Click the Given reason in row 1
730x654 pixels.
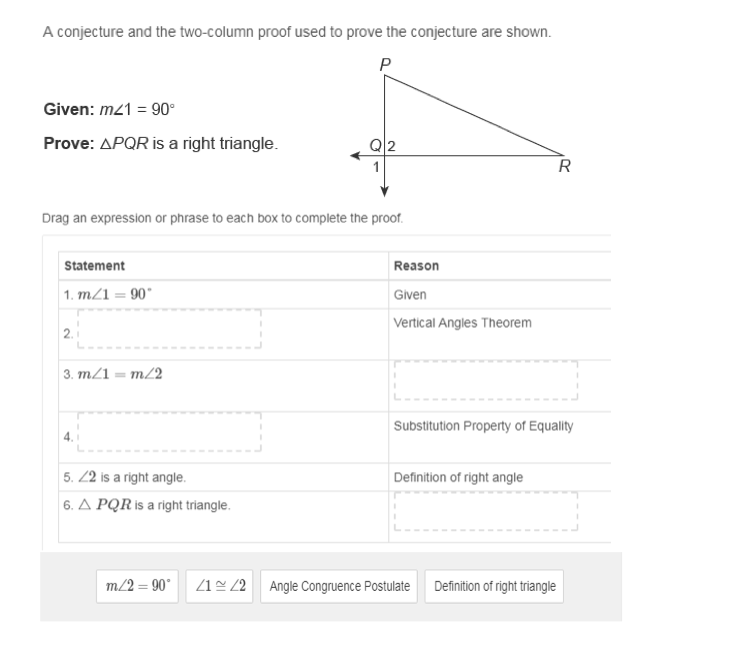click(410, 294)
